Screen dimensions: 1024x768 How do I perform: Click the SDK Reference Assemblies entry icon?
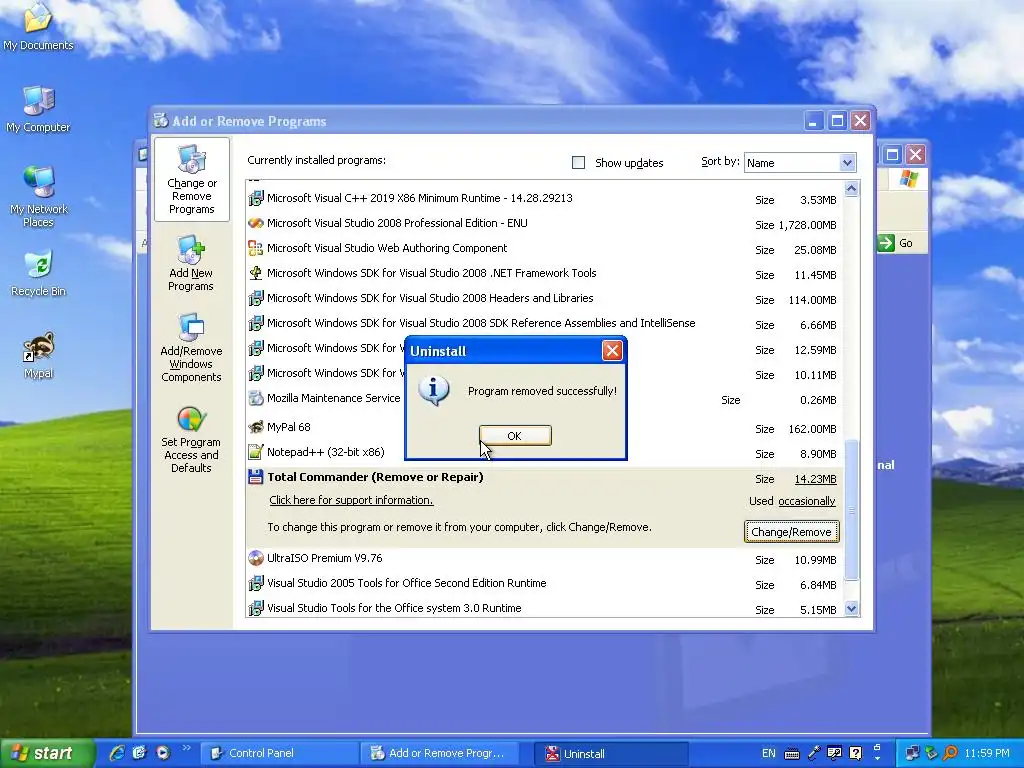click(255, 323)
